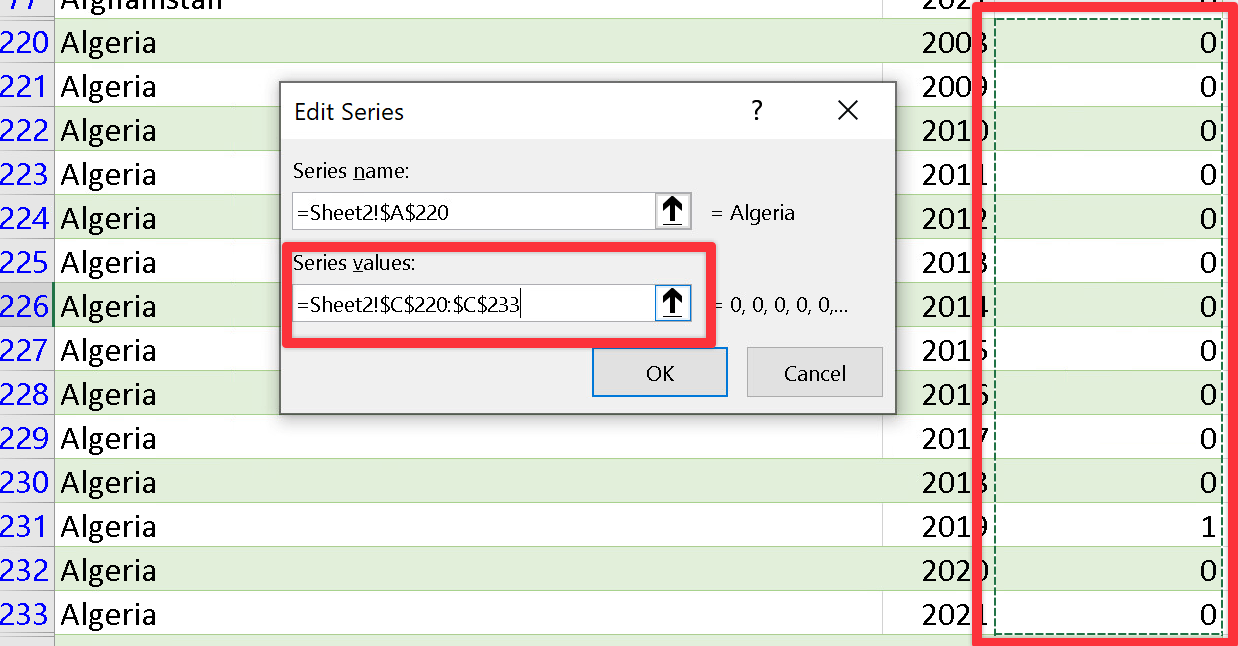The height and width of the screenshot is (646, 1238).
Task: Select row header 226
Action: pos(26,306)
